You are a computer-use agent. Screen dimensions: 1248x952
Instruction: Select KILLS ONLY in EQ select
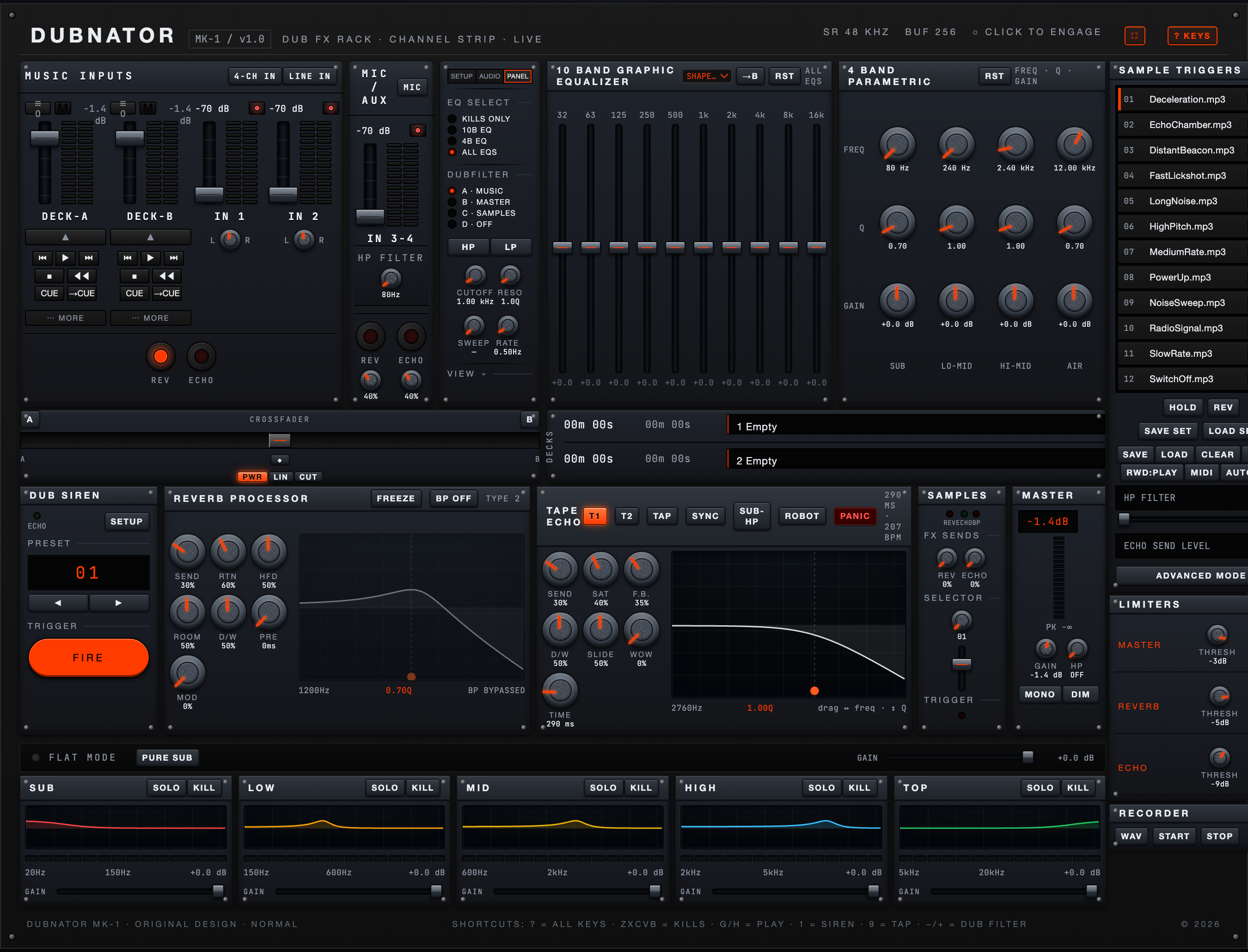click(479, 118)
